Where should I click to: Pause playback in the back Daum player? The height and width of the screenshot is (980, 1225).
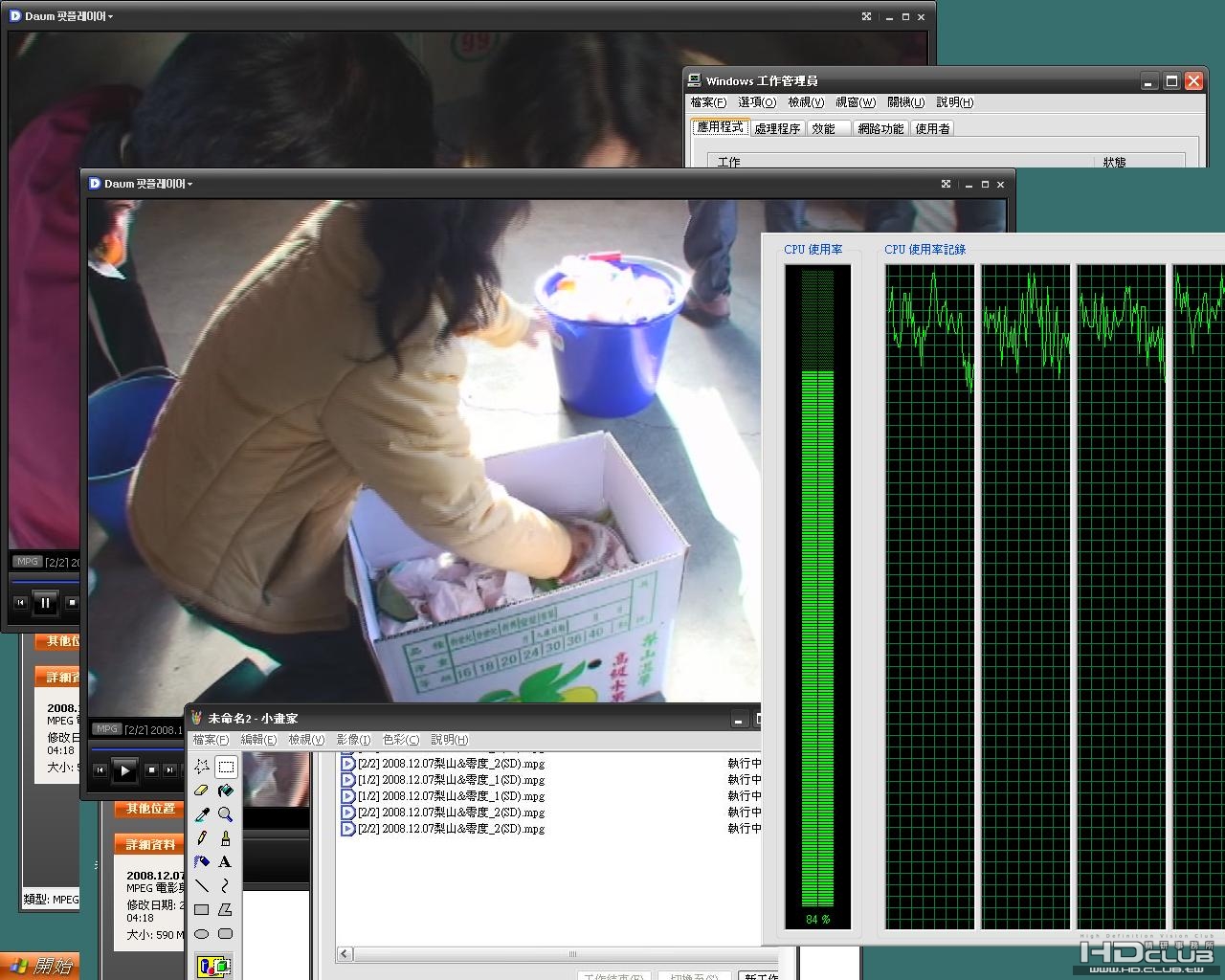coord(45,603)
